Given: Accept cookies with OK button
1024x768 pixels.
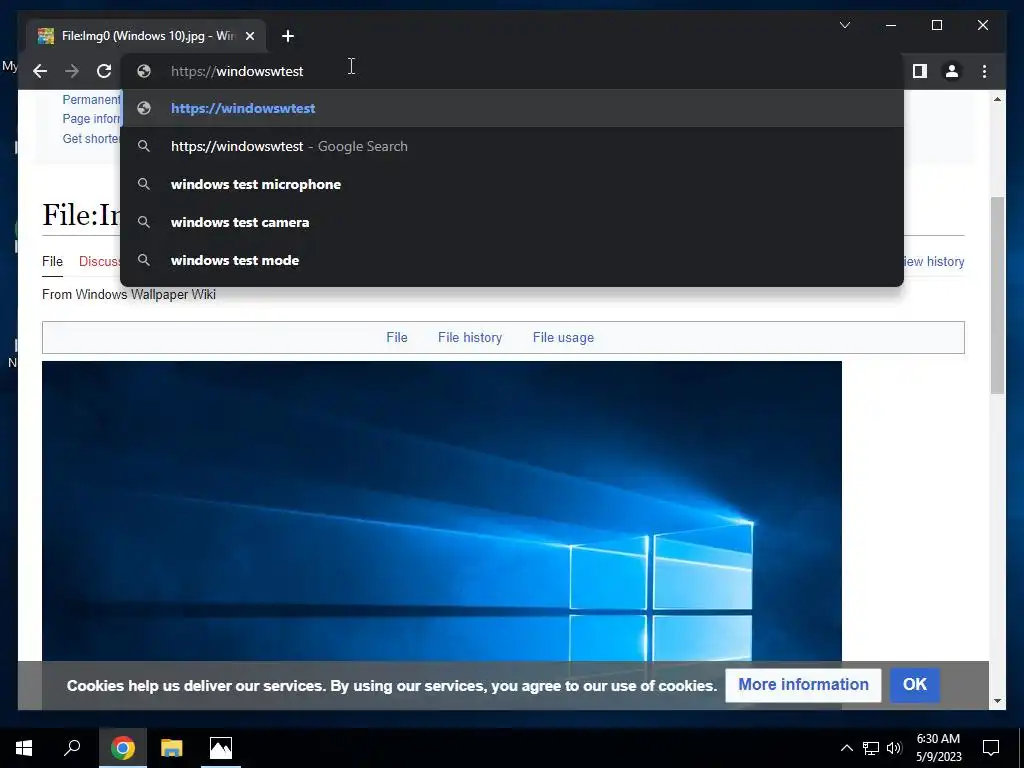Looking at the screenshot, I should [915, 684].
